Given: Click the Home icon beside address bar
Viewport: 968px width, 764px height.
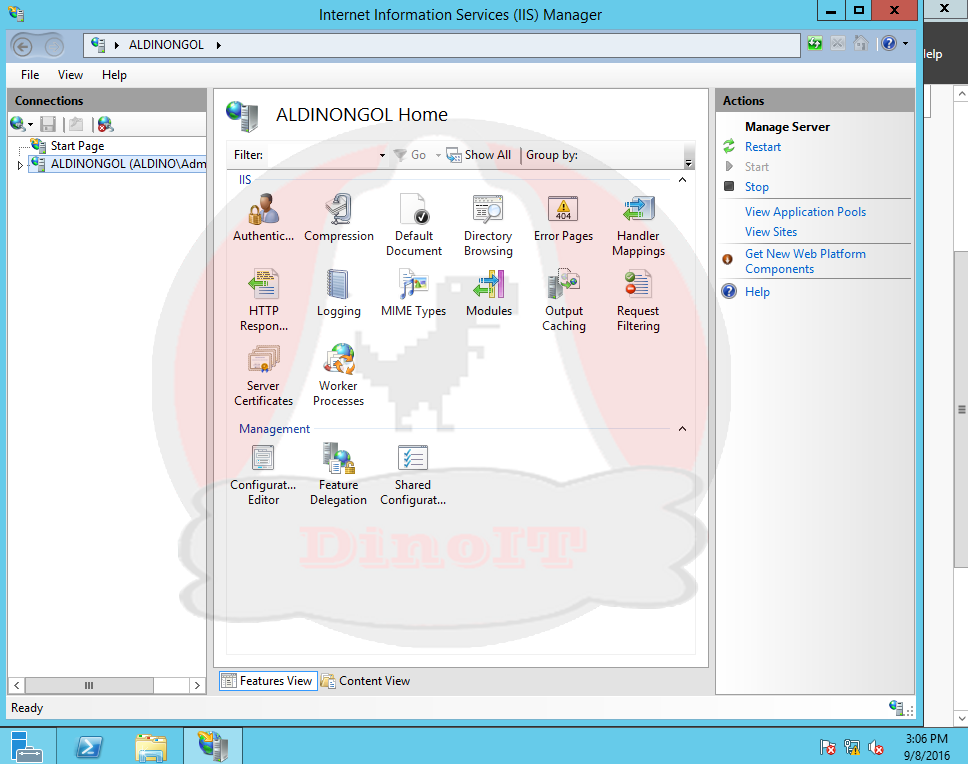Looking at the screenshot, I should pyautogui.click(x=861, y=43).
